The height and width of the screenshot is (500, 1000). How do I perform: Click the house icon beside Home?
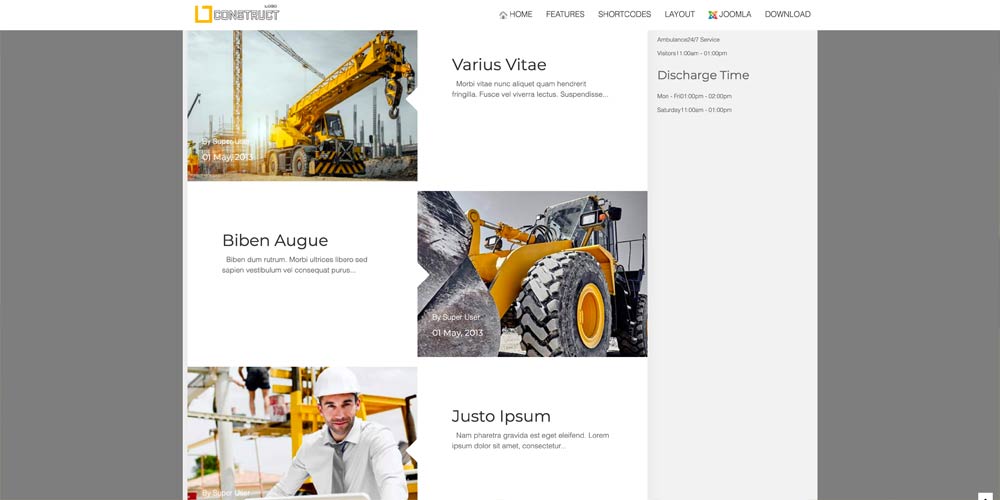[x=503, y=15]
